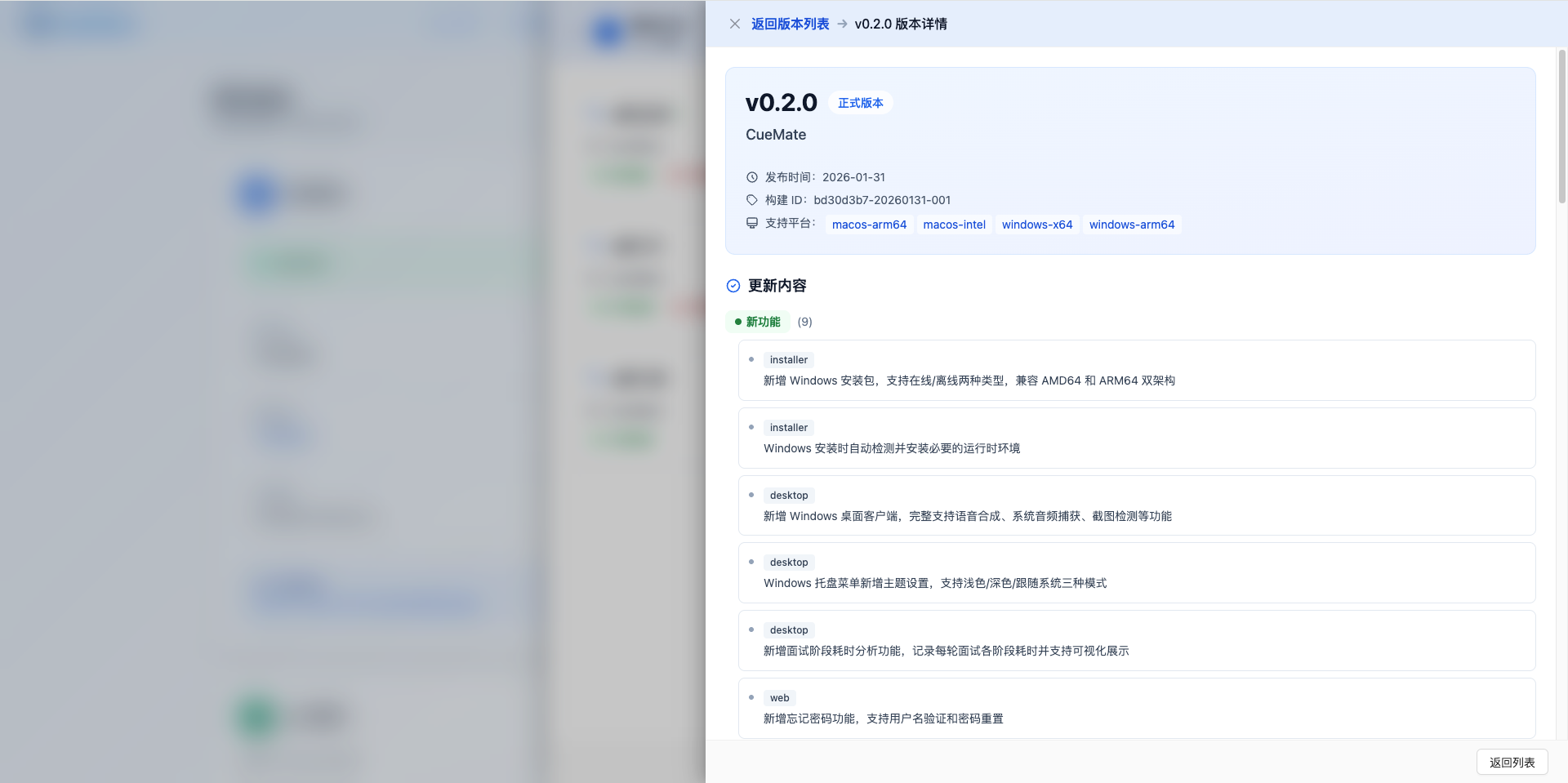Click the 返回列表 button
The width and height of the screenshot is (1568, 783).
click(1512, 762)
